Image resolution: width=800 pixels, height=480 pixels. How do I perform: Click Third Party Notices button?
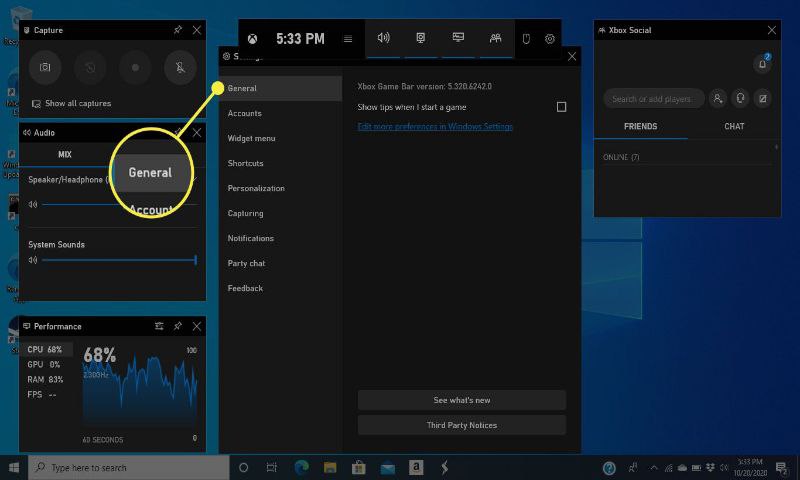pyautogui.click(x=462, y=425)
